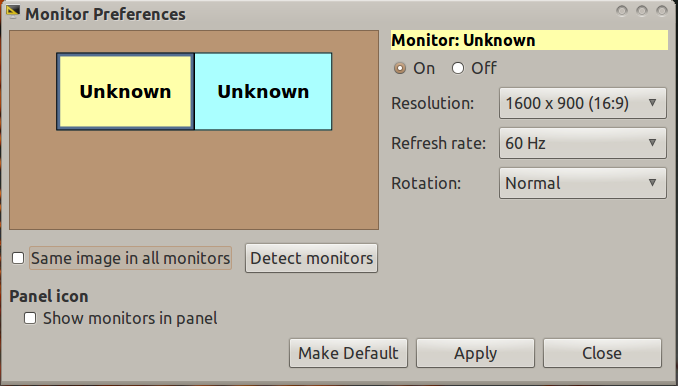Expand the Refresh rate dropdown

(x=582, y=143)
